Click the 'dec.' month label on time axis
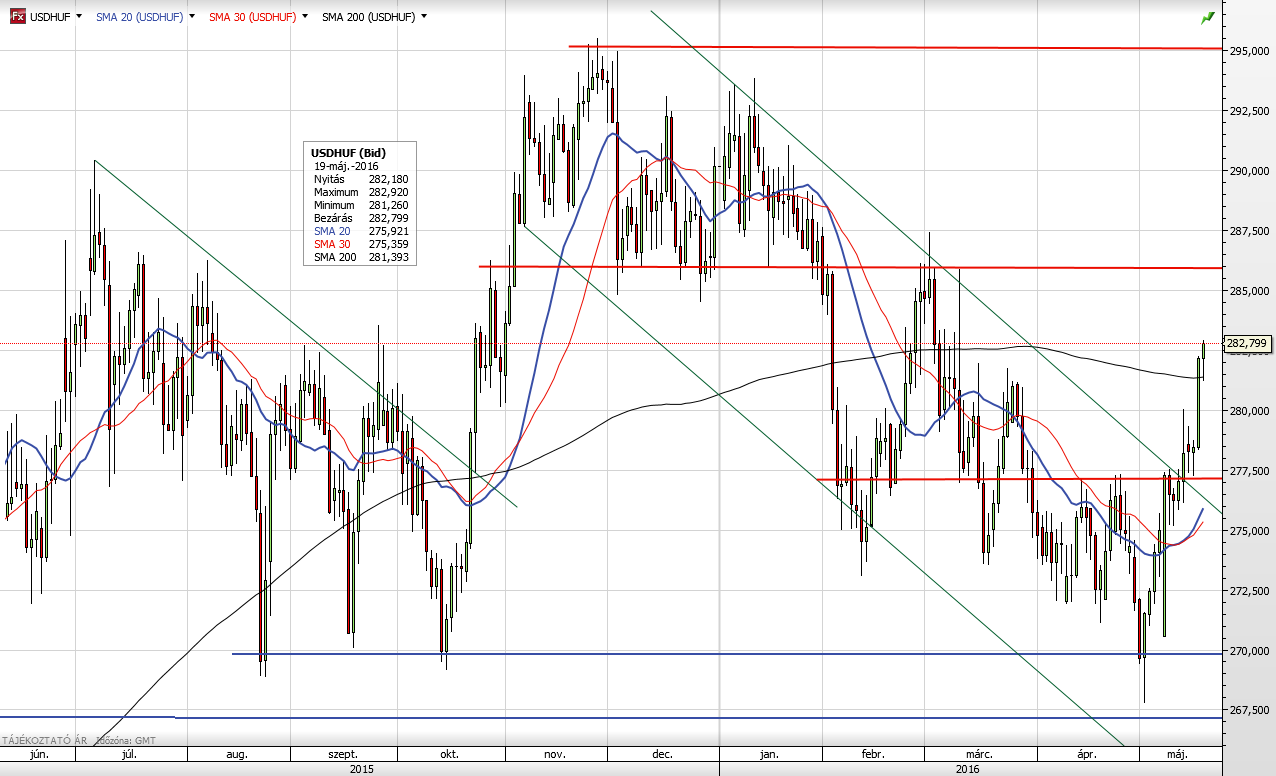The image size is (1276, 776). point(663,754)
